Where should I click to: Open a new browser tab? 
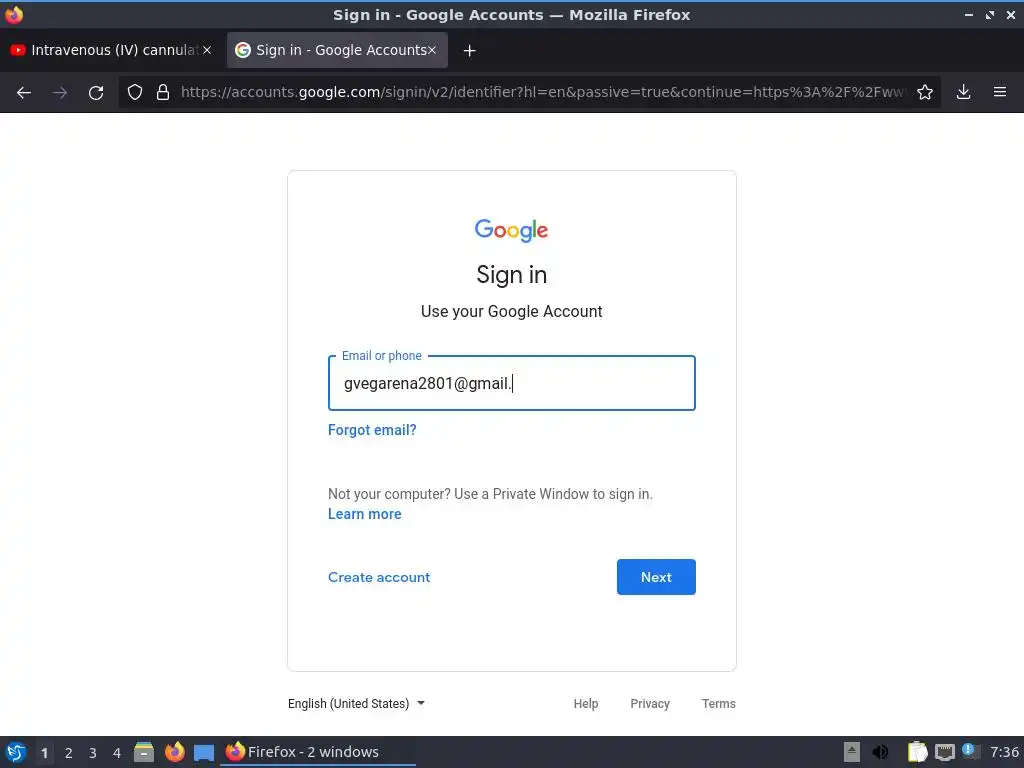[469, 50]
